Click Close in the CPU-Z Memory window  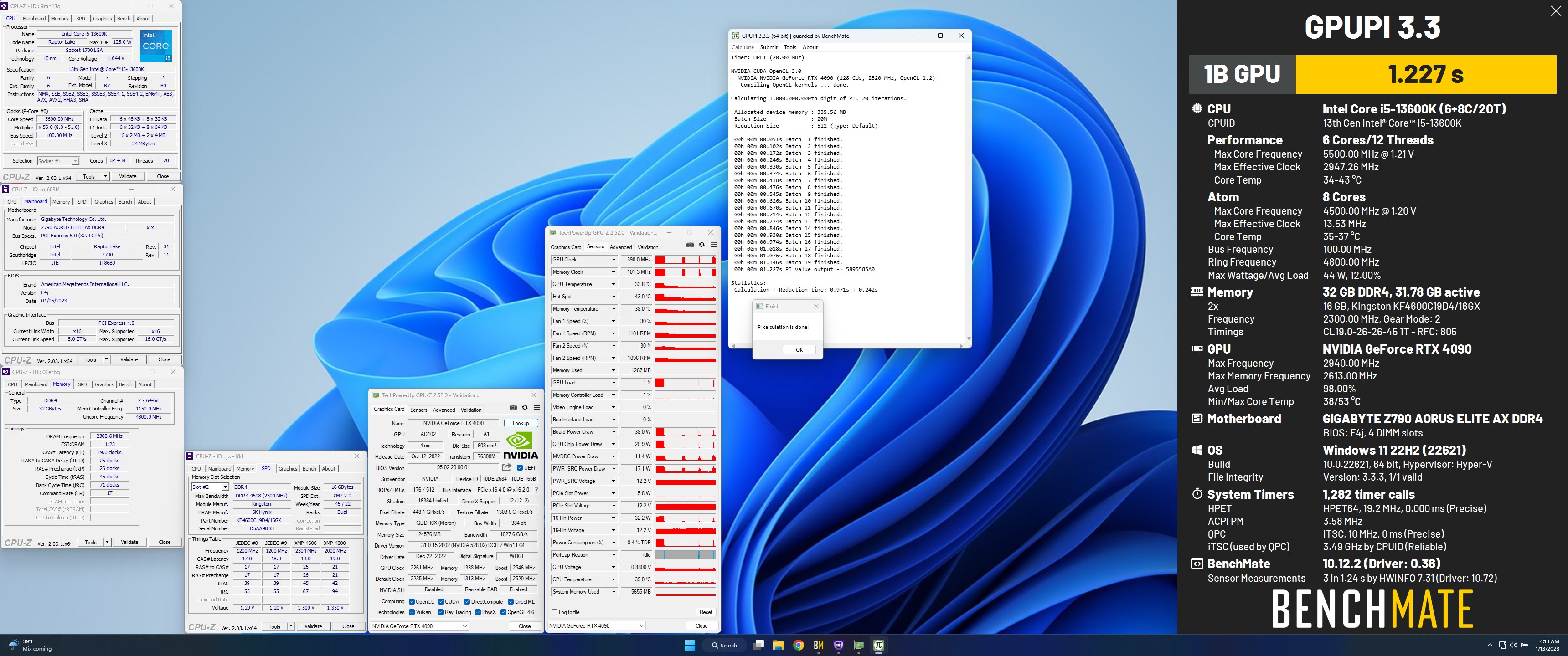(165, 542)
